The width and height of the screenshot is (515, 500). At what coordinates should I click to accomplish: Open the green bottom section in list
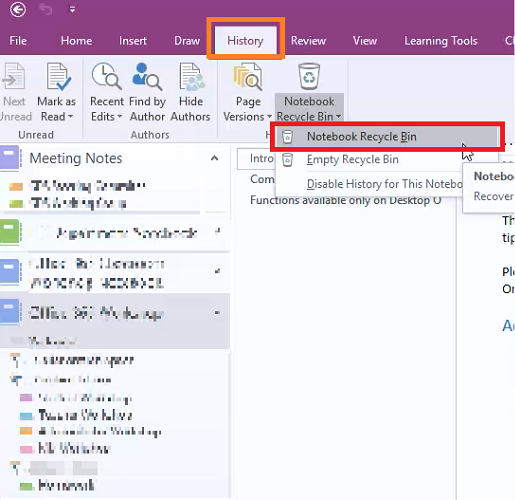[x=26, y=486]
